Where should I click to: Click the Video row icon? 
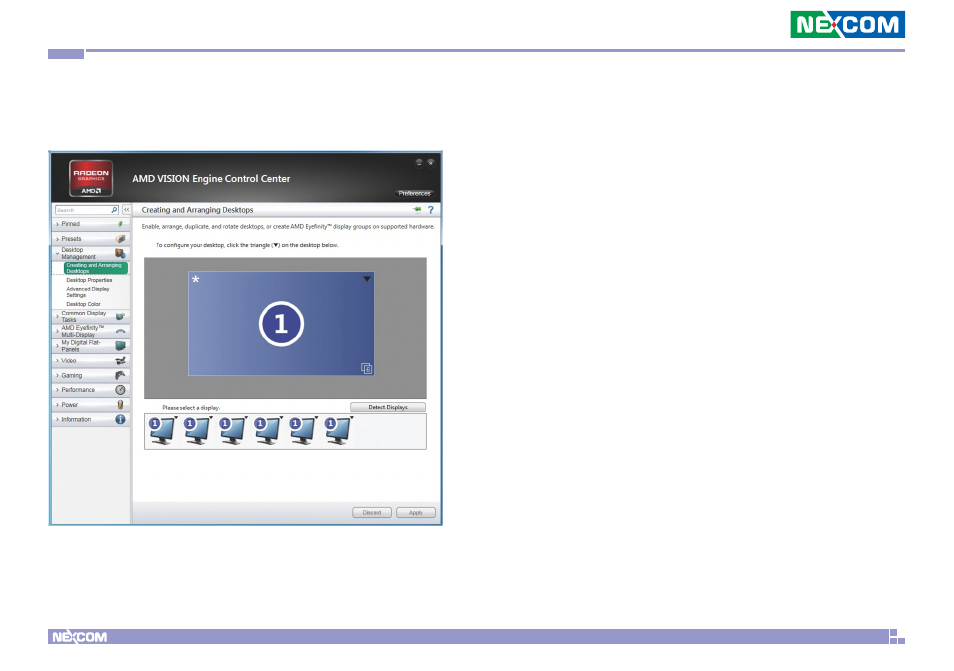tap(120, 361)
